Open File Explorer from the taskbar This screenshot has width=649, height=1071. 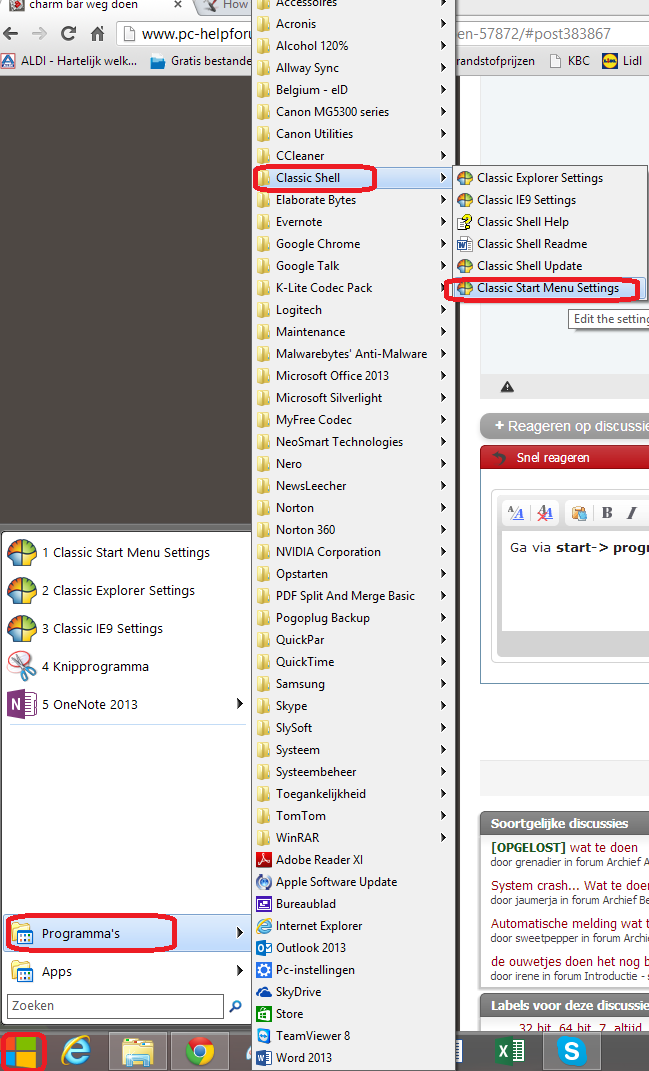click(137, 1052)
